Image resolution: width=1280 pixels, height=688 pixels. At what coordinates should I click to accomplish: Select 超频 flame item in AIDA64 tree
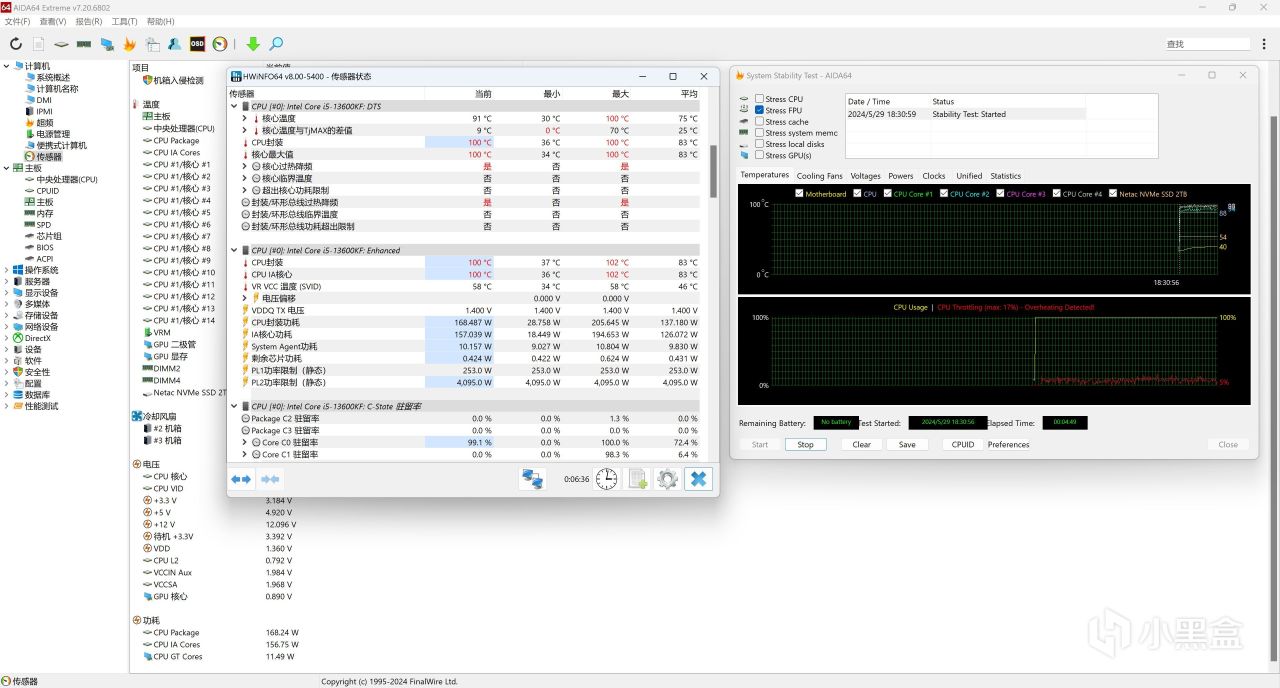45,123
